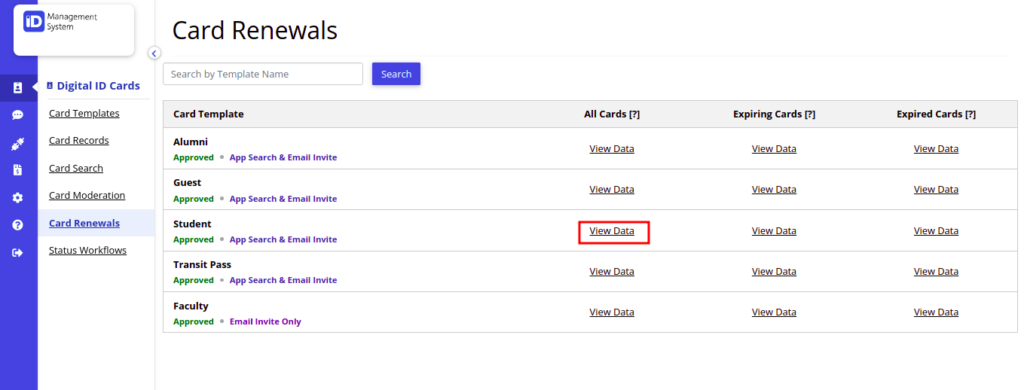Open the integrations plug icon
Image resolution: width=1024 pixels, height=390 pixels.
click(x=18, y=143)
